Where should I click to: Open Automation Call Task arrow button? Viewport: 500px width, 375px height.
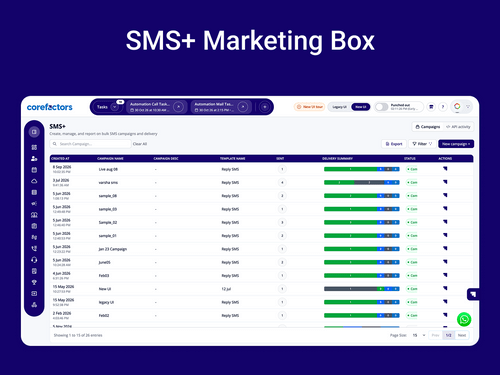tap(178, 107)
